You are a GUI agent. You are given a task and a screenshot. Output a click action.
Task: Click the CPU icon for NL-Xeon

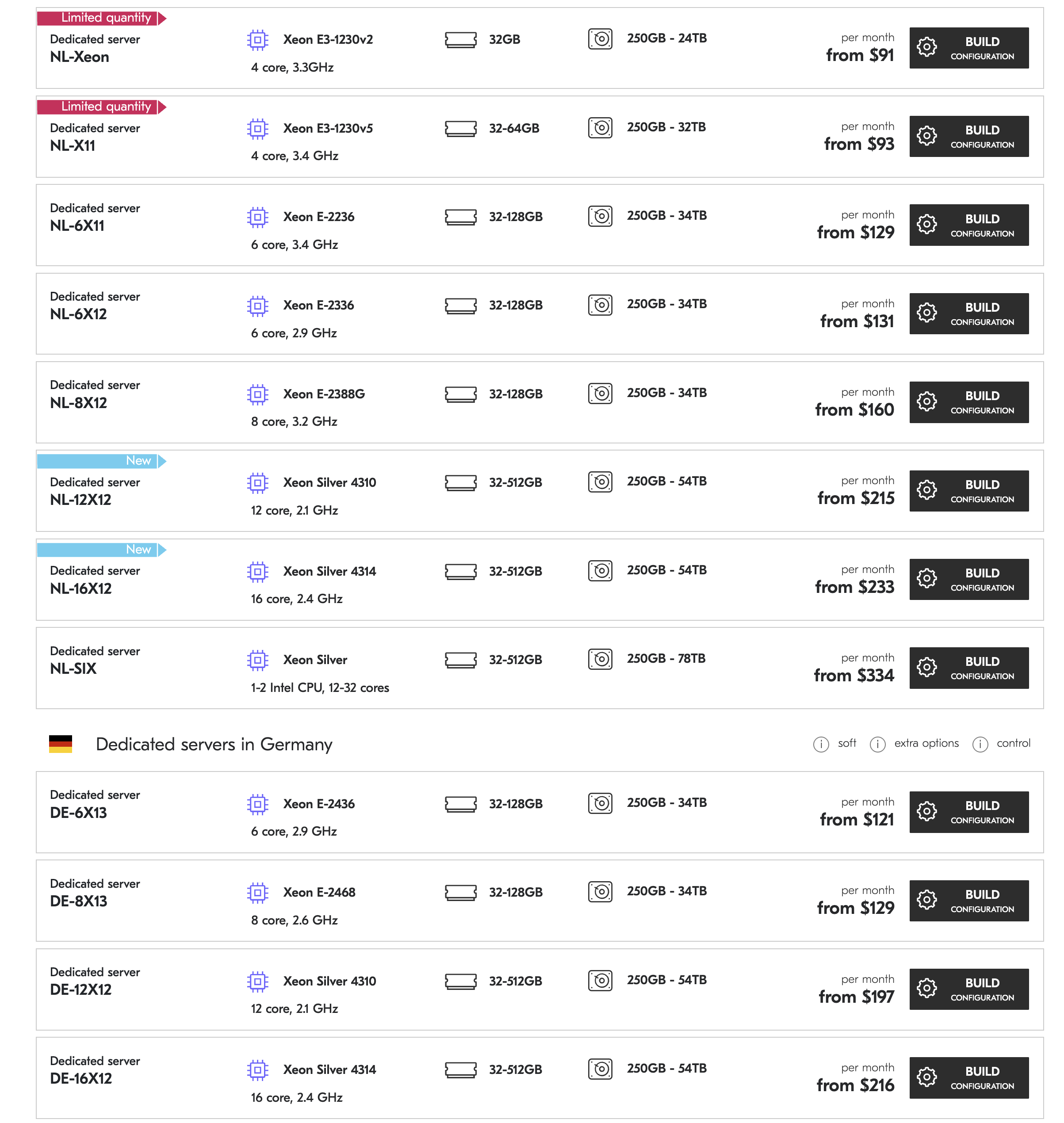click(x=257, y=40)
